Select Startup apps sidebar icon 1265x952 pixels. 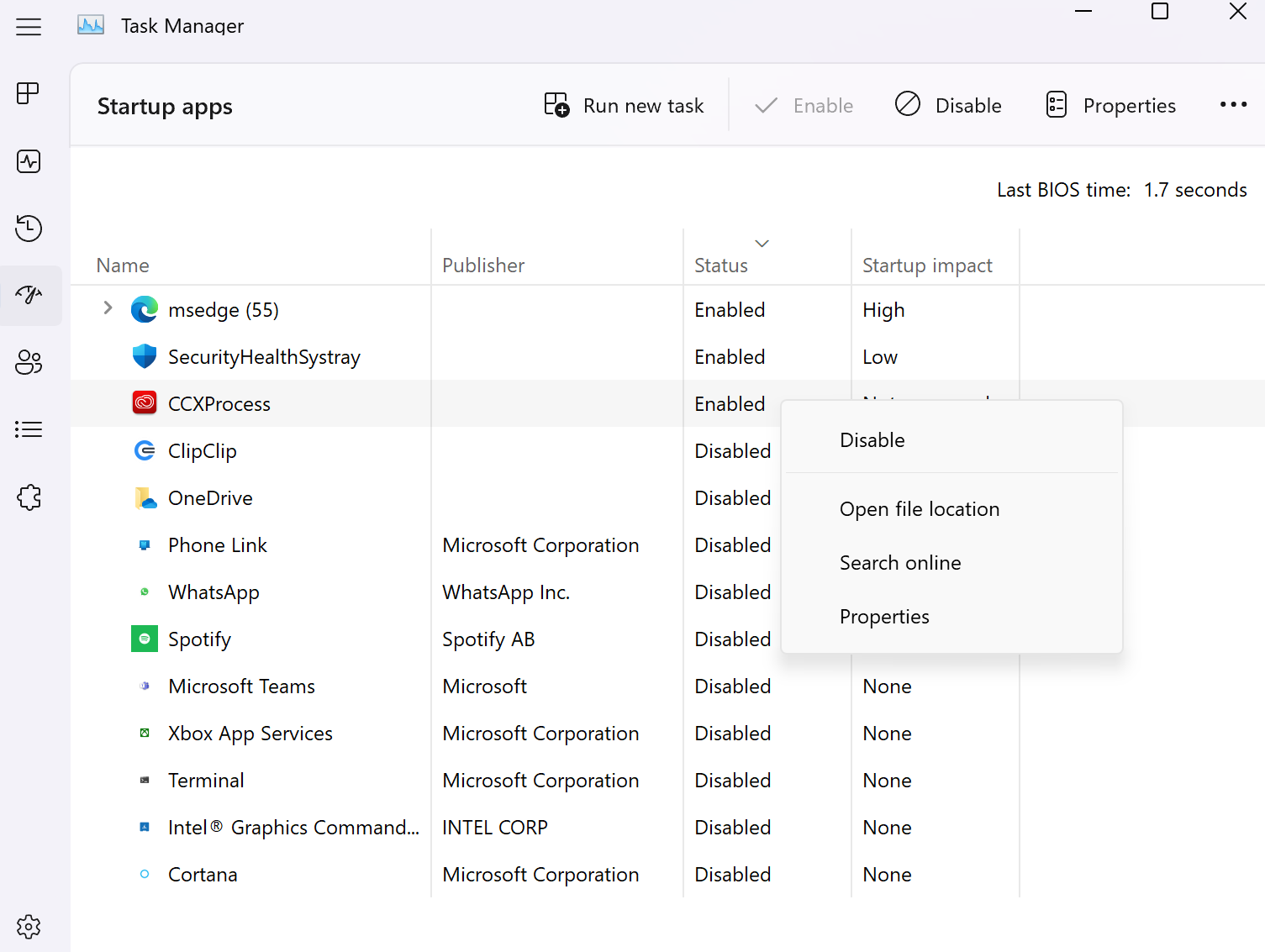29,295
